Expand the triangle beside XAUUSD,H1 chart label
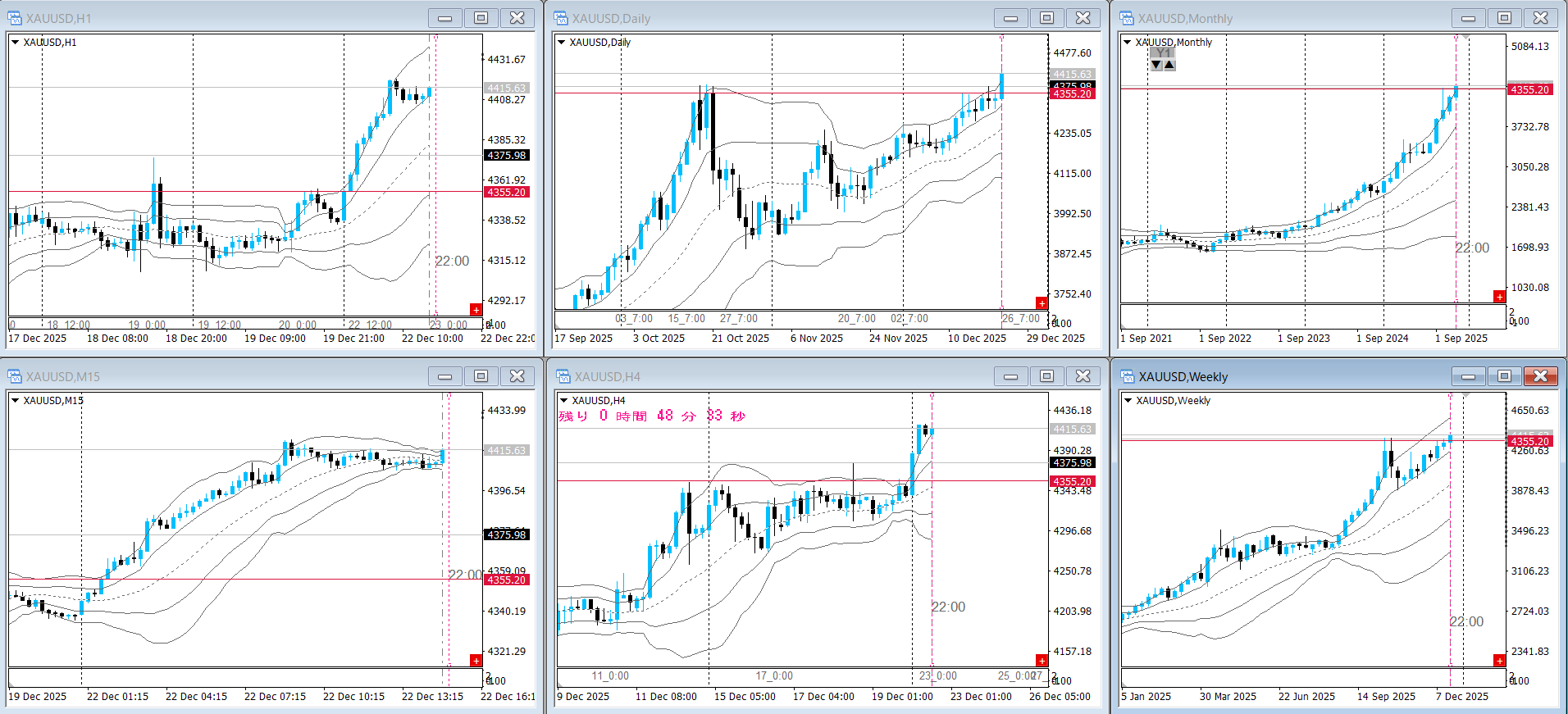Image resolution: width=1568 pixels, height=714 pixels. pos(15,42)
